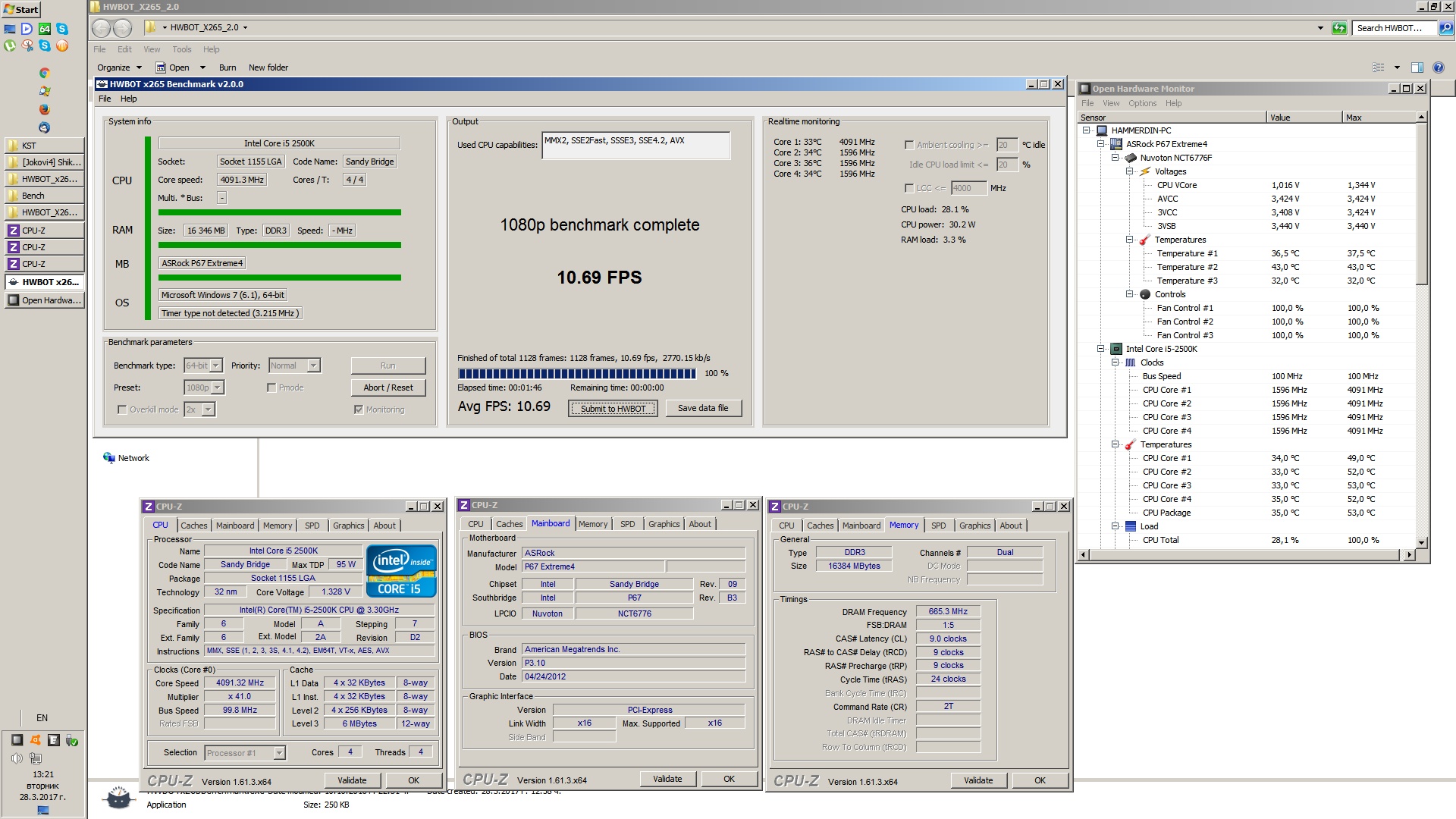Viewport: 1456px width, 819px height.
Task: Collapse the Intel Core i5-2500K tree node
Action: pos(1101,349)
